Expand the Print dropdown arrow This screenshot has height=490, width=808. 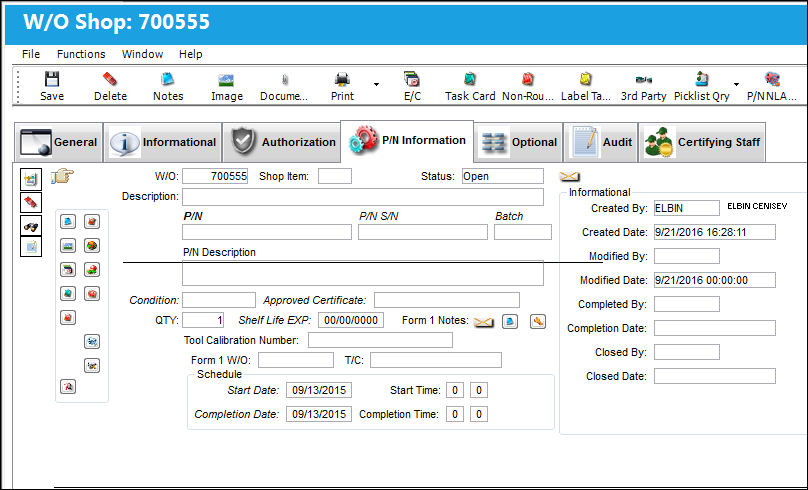click(376, 85)
